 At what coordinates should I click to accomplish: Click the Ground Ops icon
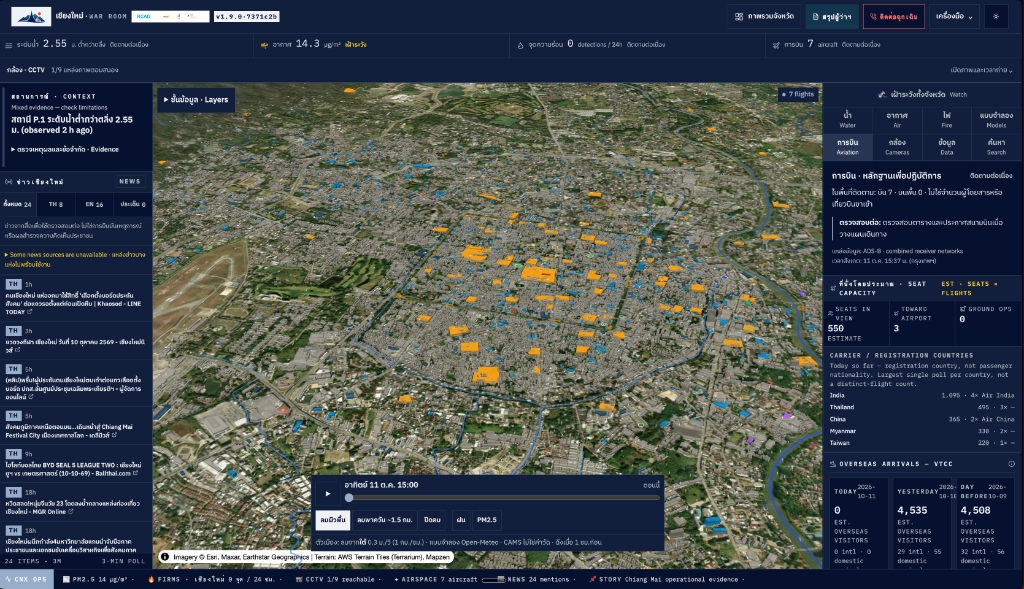(962, 309)
